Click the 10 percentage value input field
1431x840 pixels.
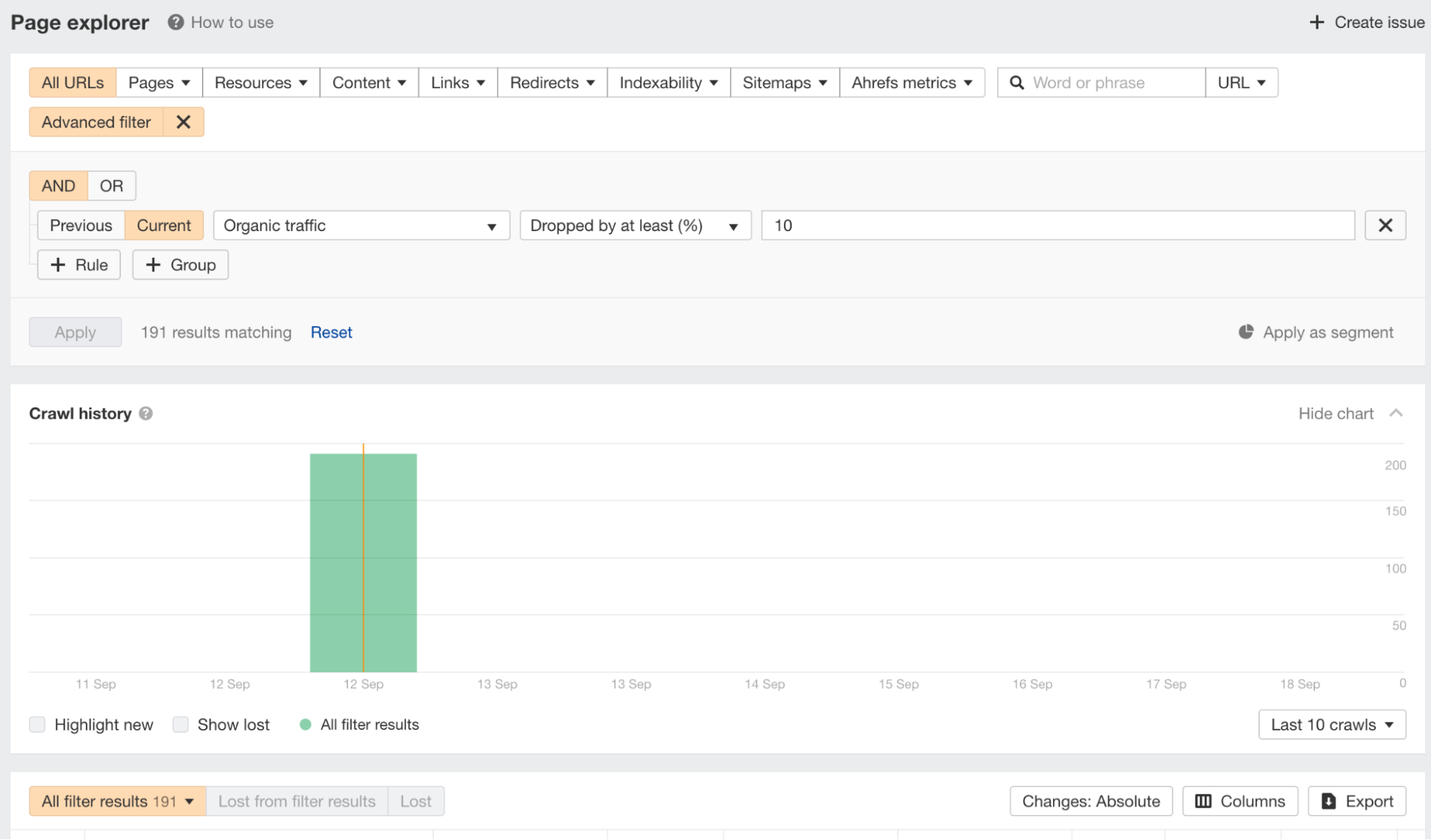1056,225
